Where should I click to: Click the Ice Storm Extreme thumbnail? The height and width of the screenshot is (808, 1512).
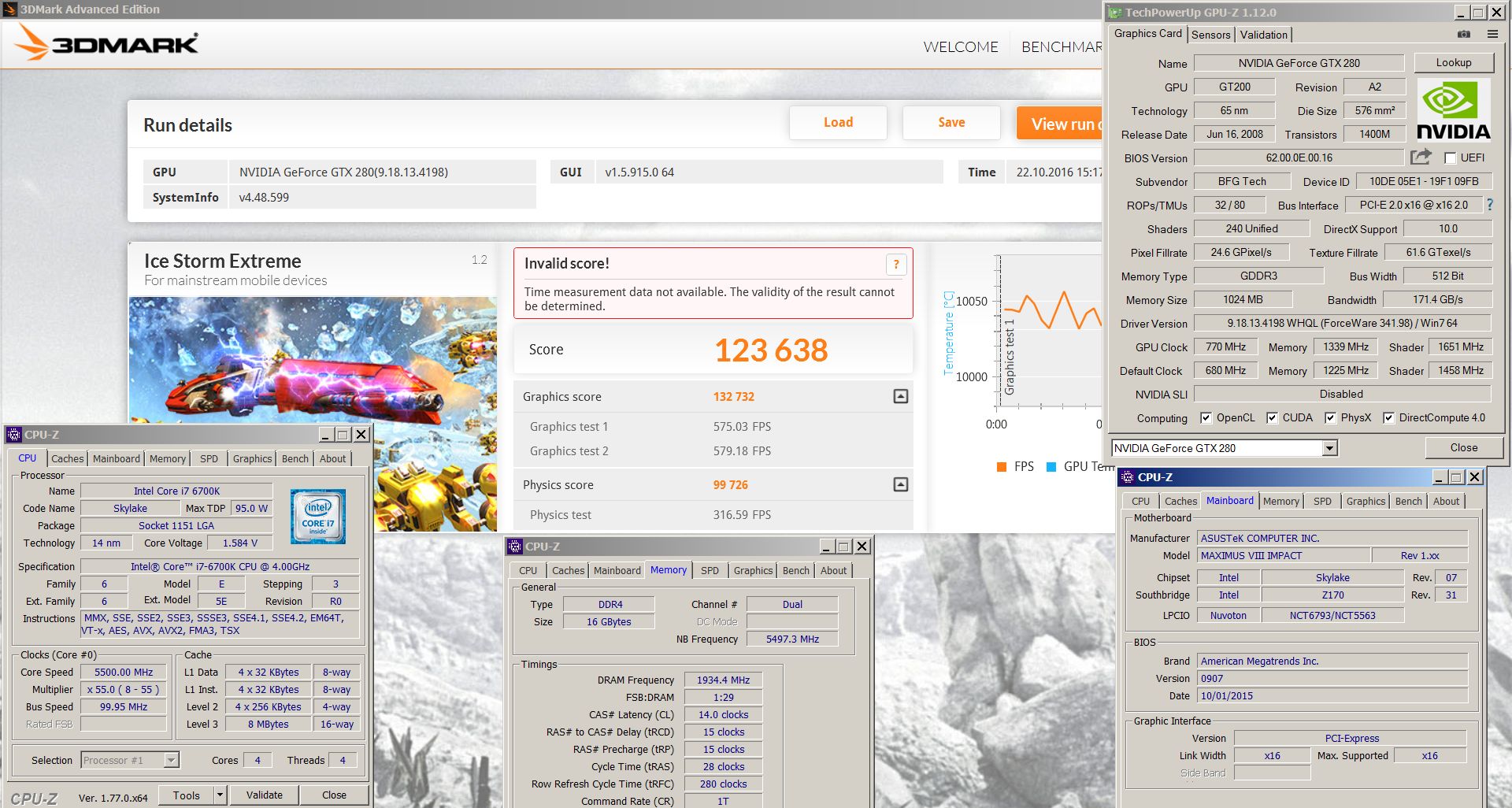click(x=313, y=413)
